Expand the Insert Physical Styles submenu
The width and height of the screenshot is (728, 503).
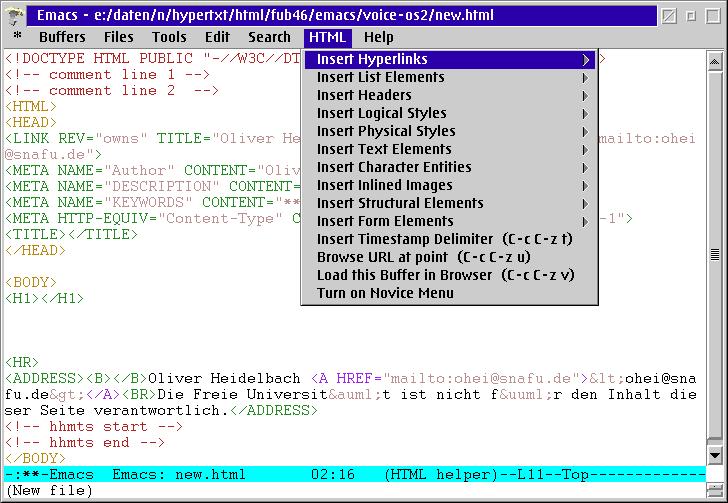449,131
